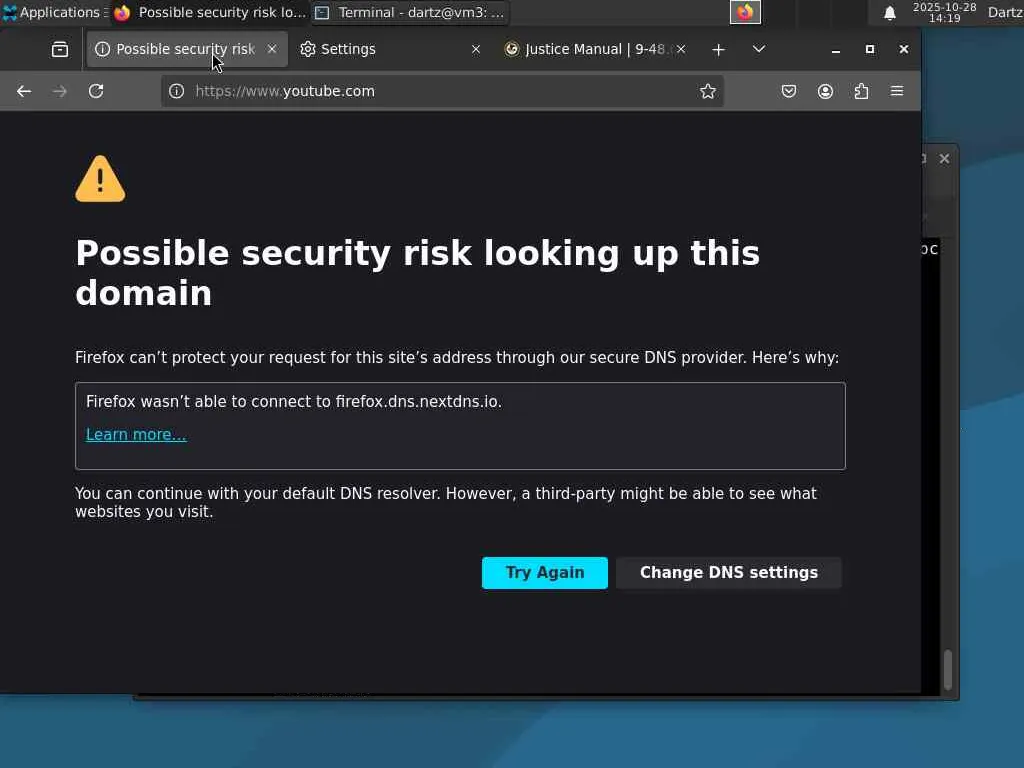
Task: Open the Save to Pocket icon
Action: click(x=789, y=91)
